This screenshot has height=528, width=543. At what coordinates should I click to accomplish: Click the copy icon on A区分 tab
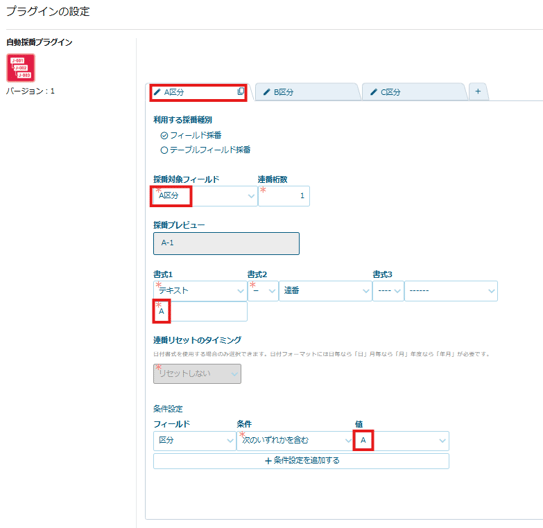tap(240, 91)
